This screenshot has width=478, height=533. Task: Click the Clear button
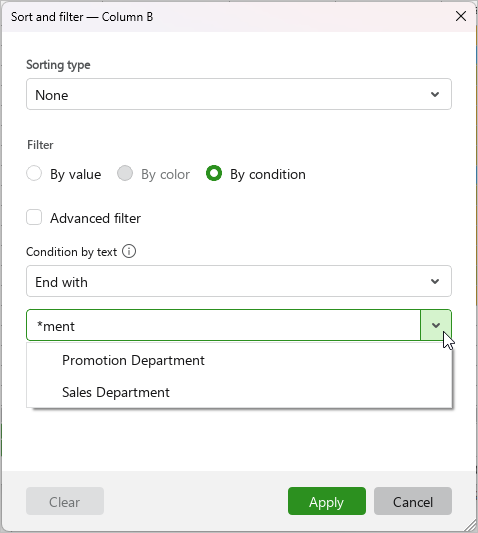pyautogui.click(x=65, y=501)
